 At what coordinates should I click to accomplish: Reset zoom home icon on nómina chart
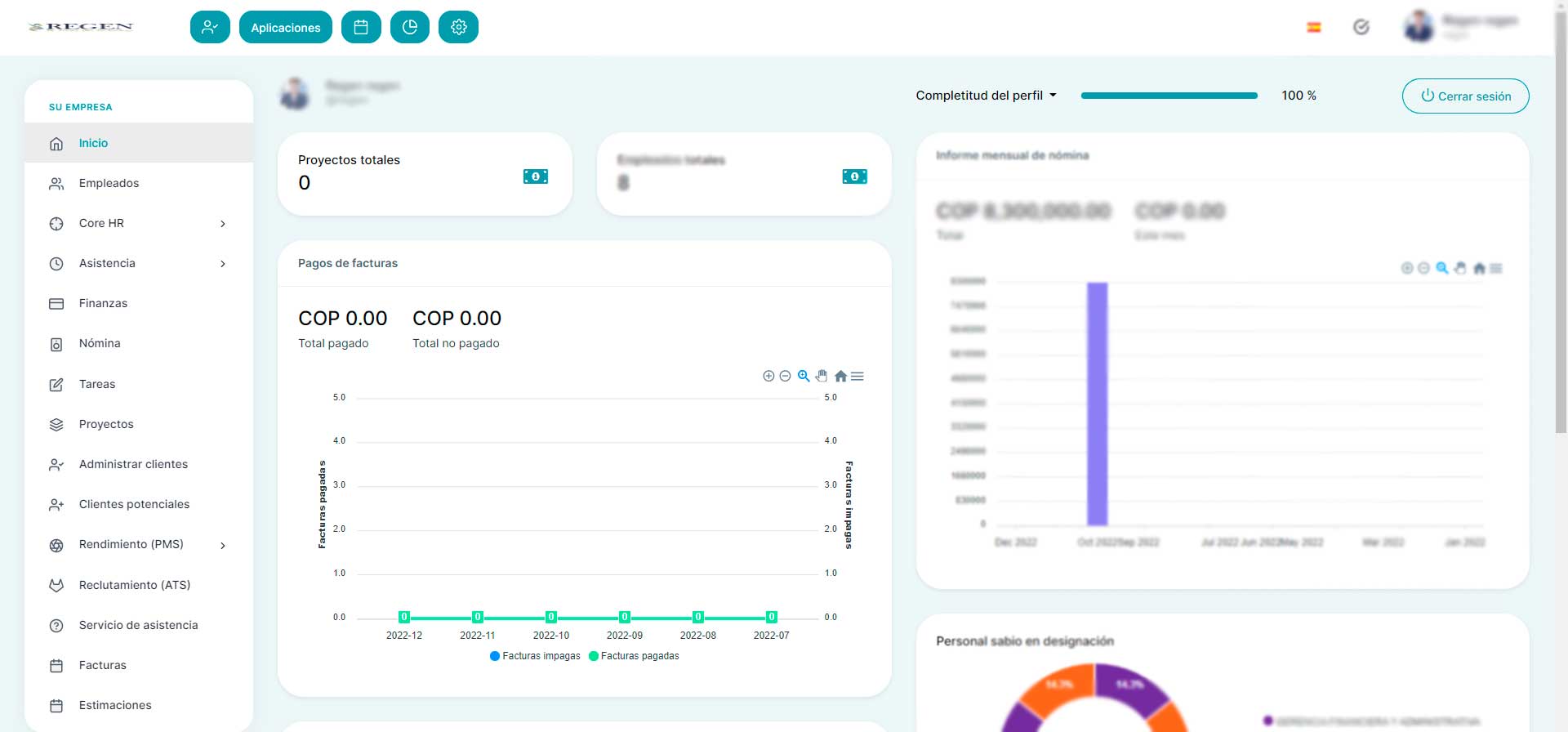pyautogui.click(x=1479, y=268)
